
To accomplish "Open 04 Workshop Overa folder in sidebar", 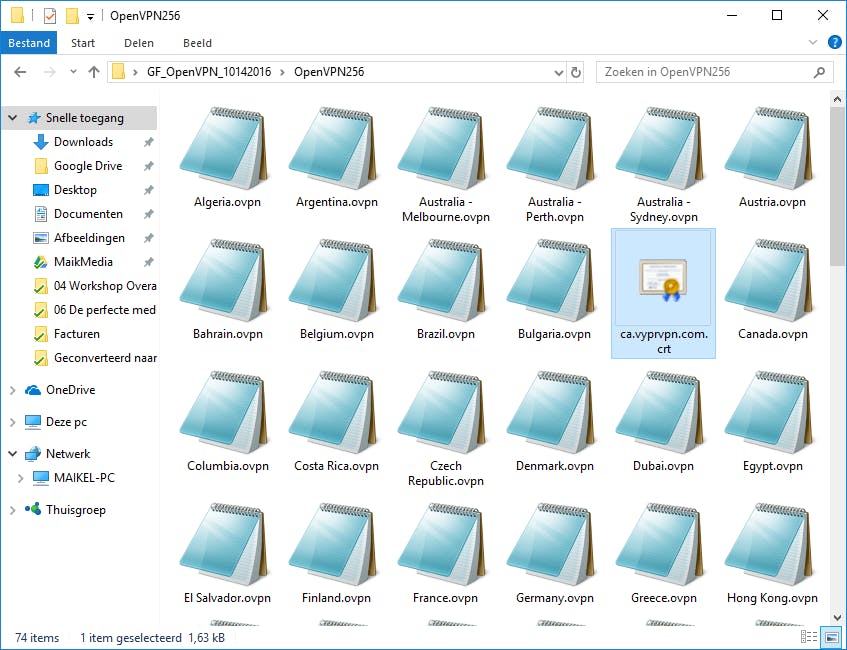I will click(x=105, y=286).
